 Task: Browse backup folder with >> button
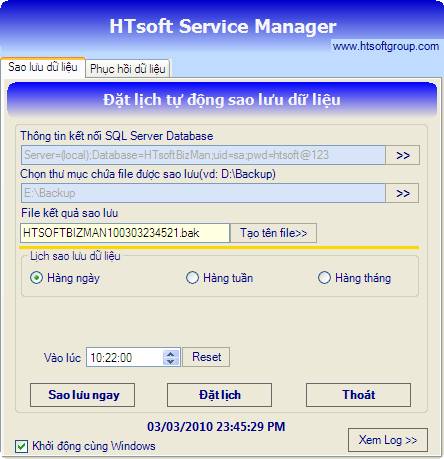402,193
